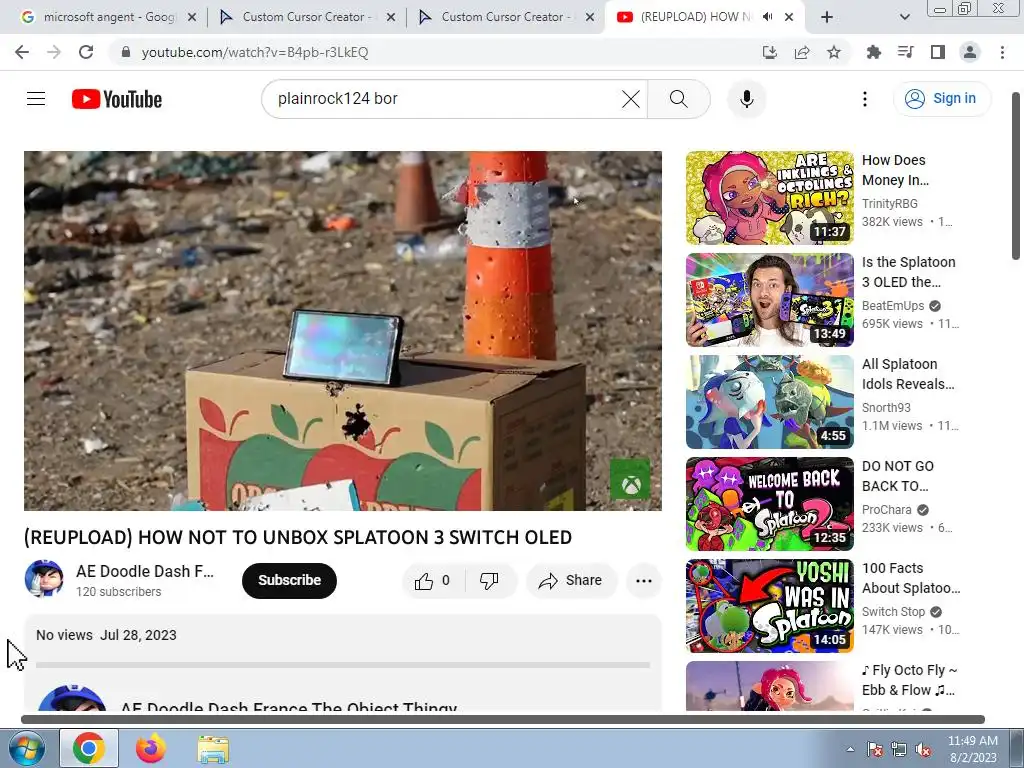1024x768 pixels.
Task: Click the install app icon in address bar
Action: click(x=770, y=52)
